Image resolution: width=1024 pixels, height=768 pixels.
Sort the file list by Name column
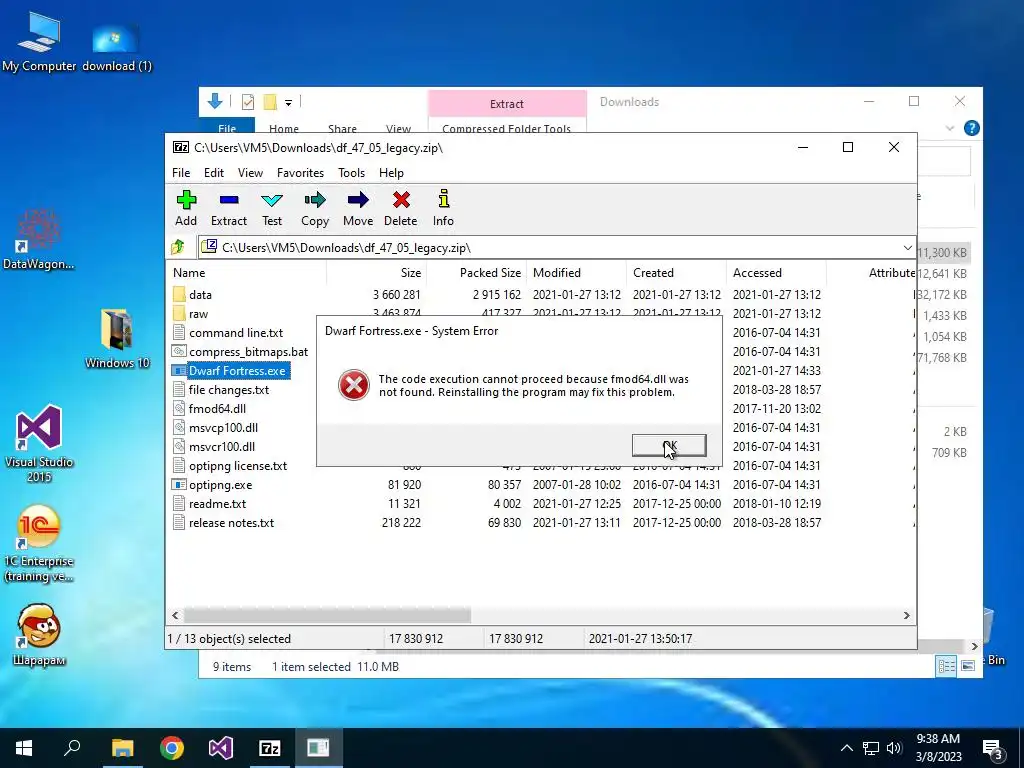click(247, 273)
